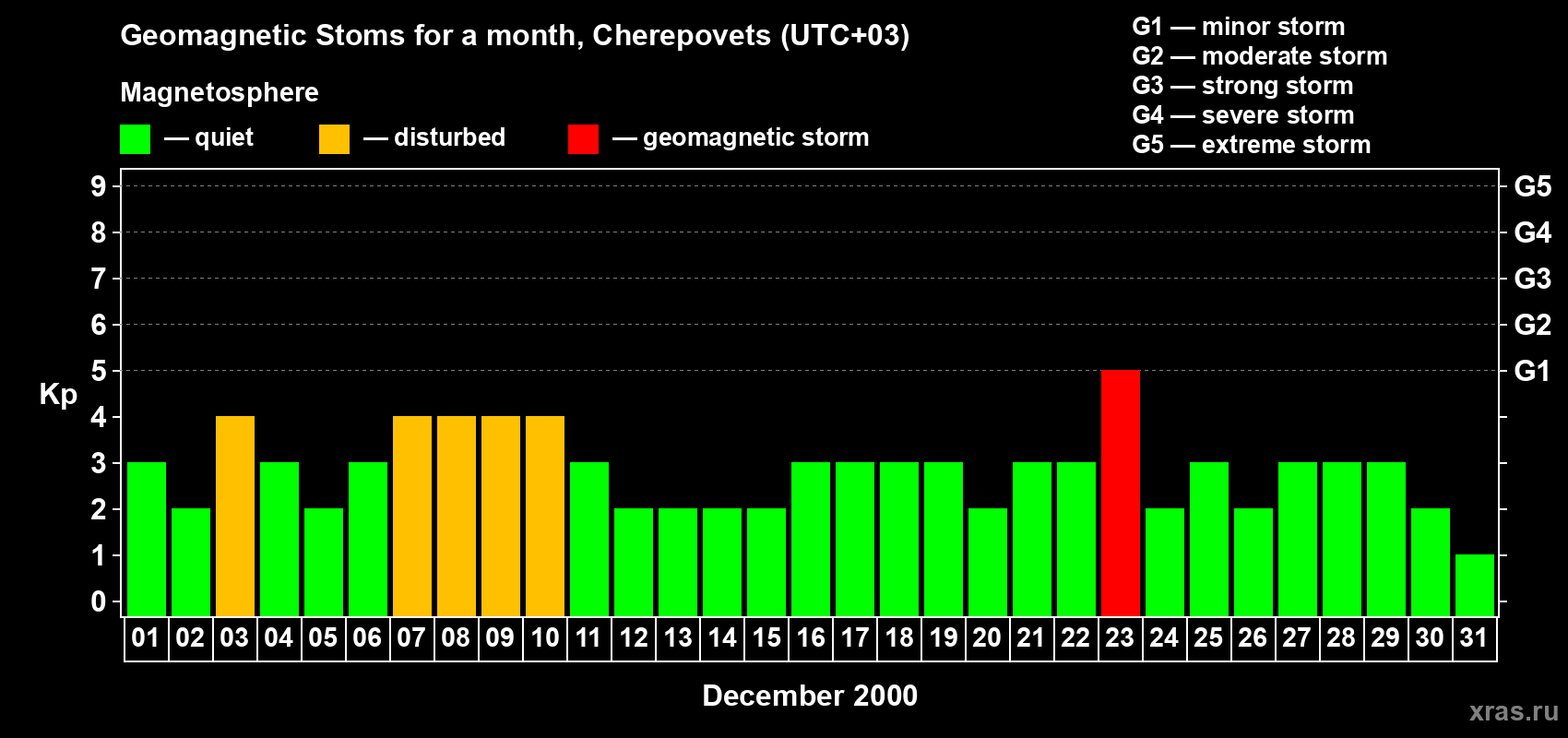This screenshot has width=1568, height=738.
Task: Click date label 31 at the axis end
Action: coord(1474,638)
